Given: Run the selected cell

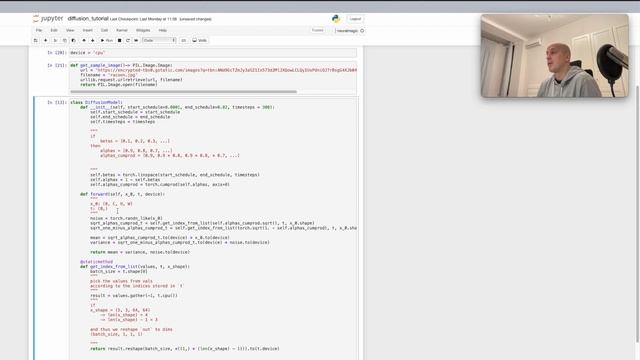Looking at the screenshot, I should click(x=107, y=40).
